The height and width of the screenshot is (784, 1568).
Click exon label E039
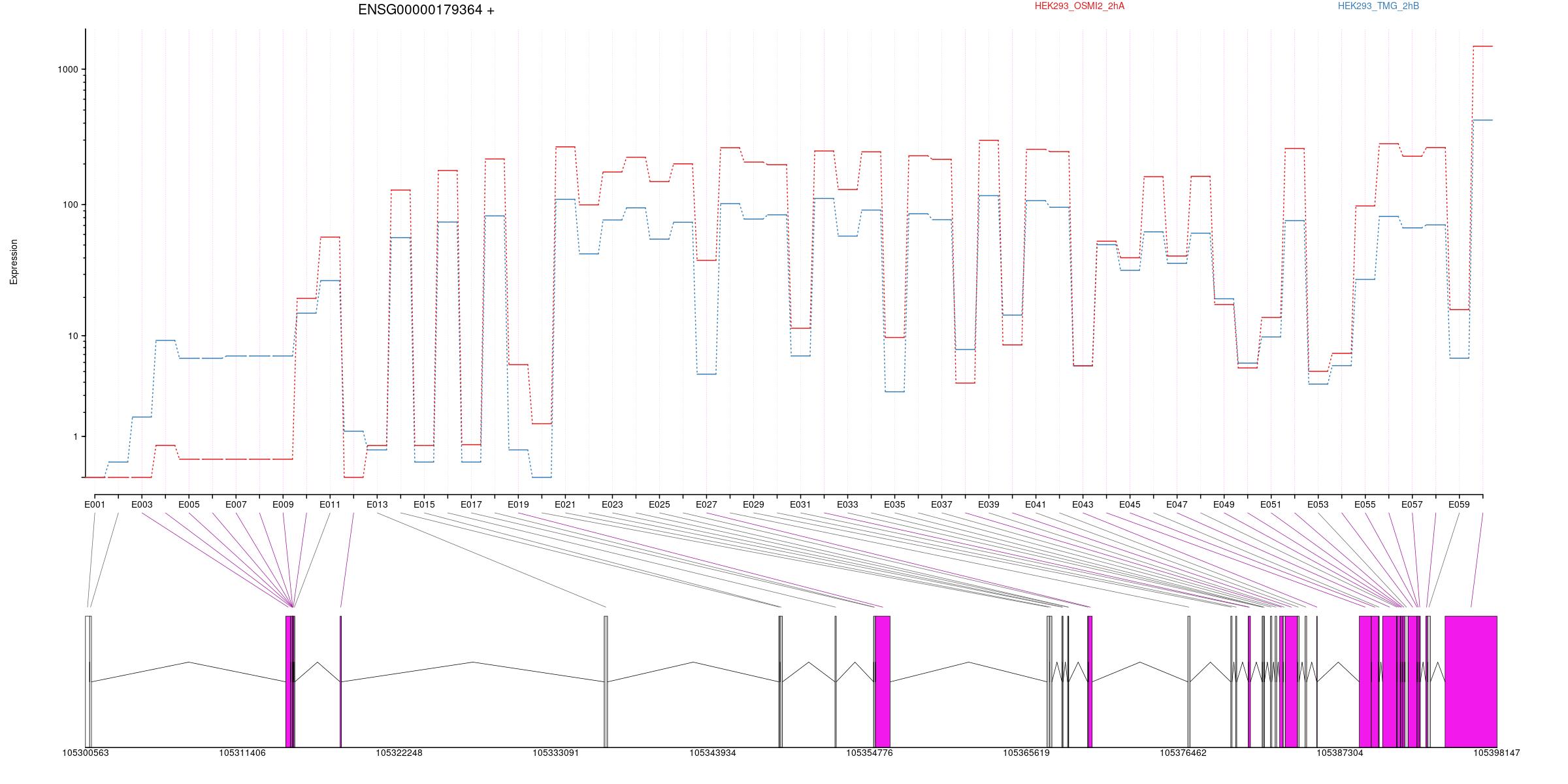coord(988,504)
